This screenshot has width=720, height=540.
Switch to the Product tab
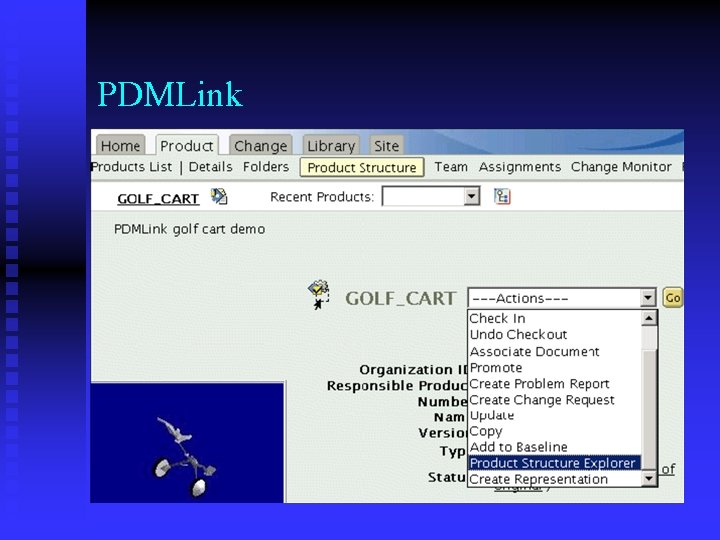pos(187,146)
